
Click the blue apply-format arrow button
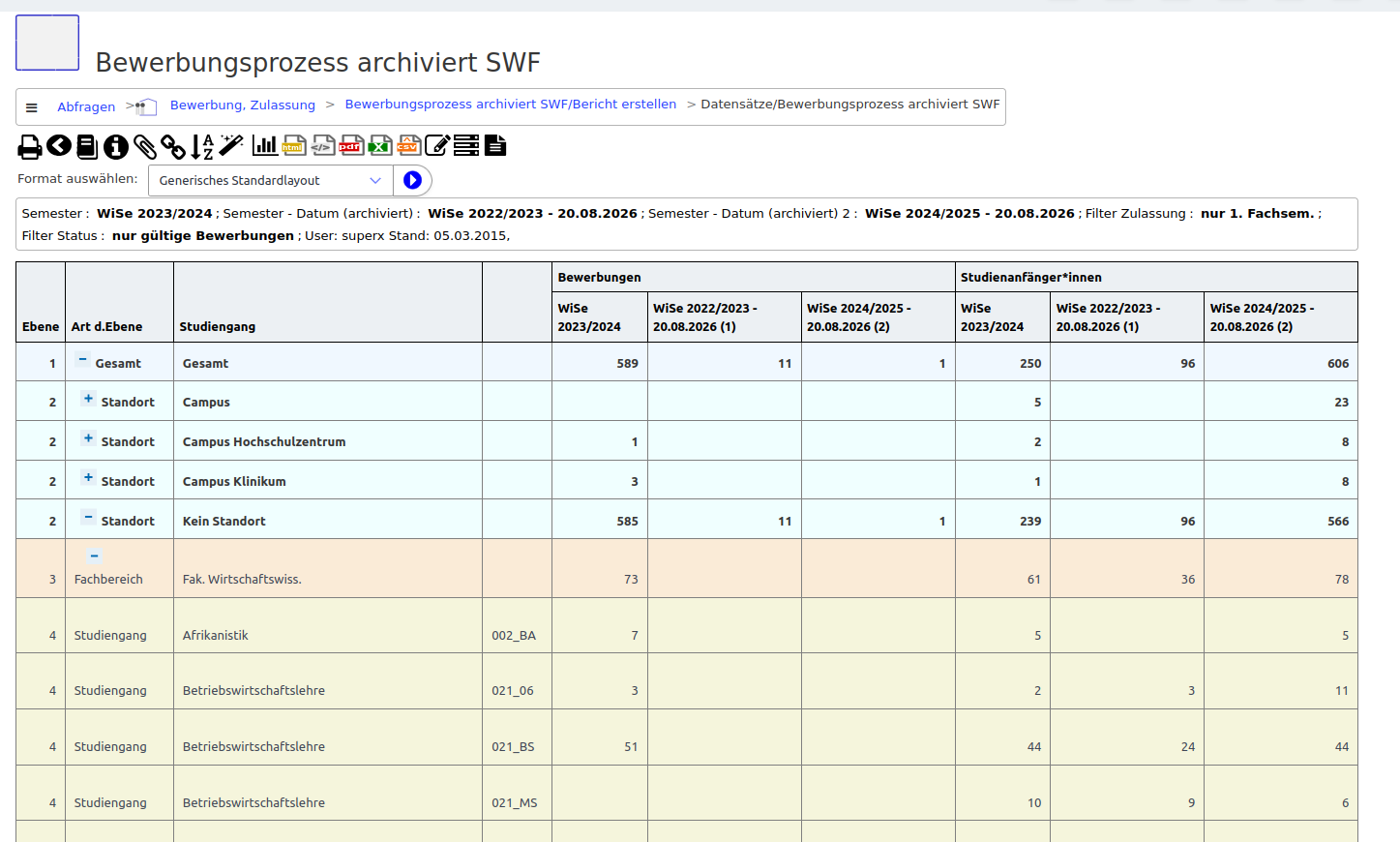coord(412,180)
